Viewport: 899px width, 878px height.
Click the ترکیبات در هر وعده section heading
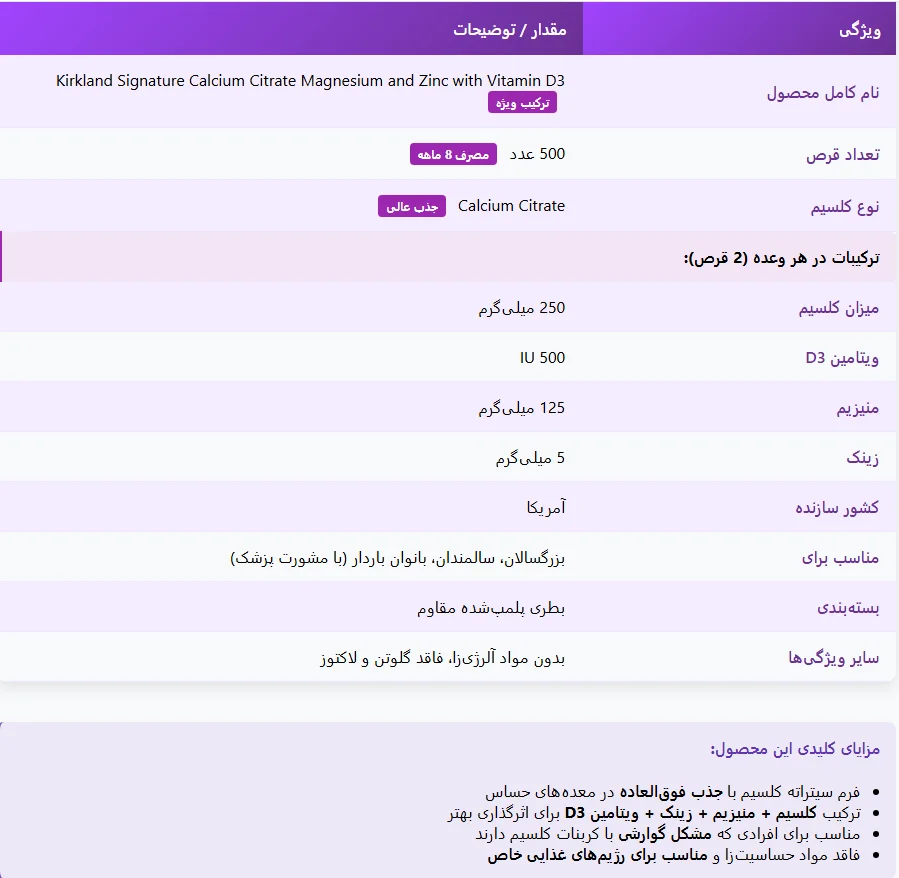[x=781, y=258]
